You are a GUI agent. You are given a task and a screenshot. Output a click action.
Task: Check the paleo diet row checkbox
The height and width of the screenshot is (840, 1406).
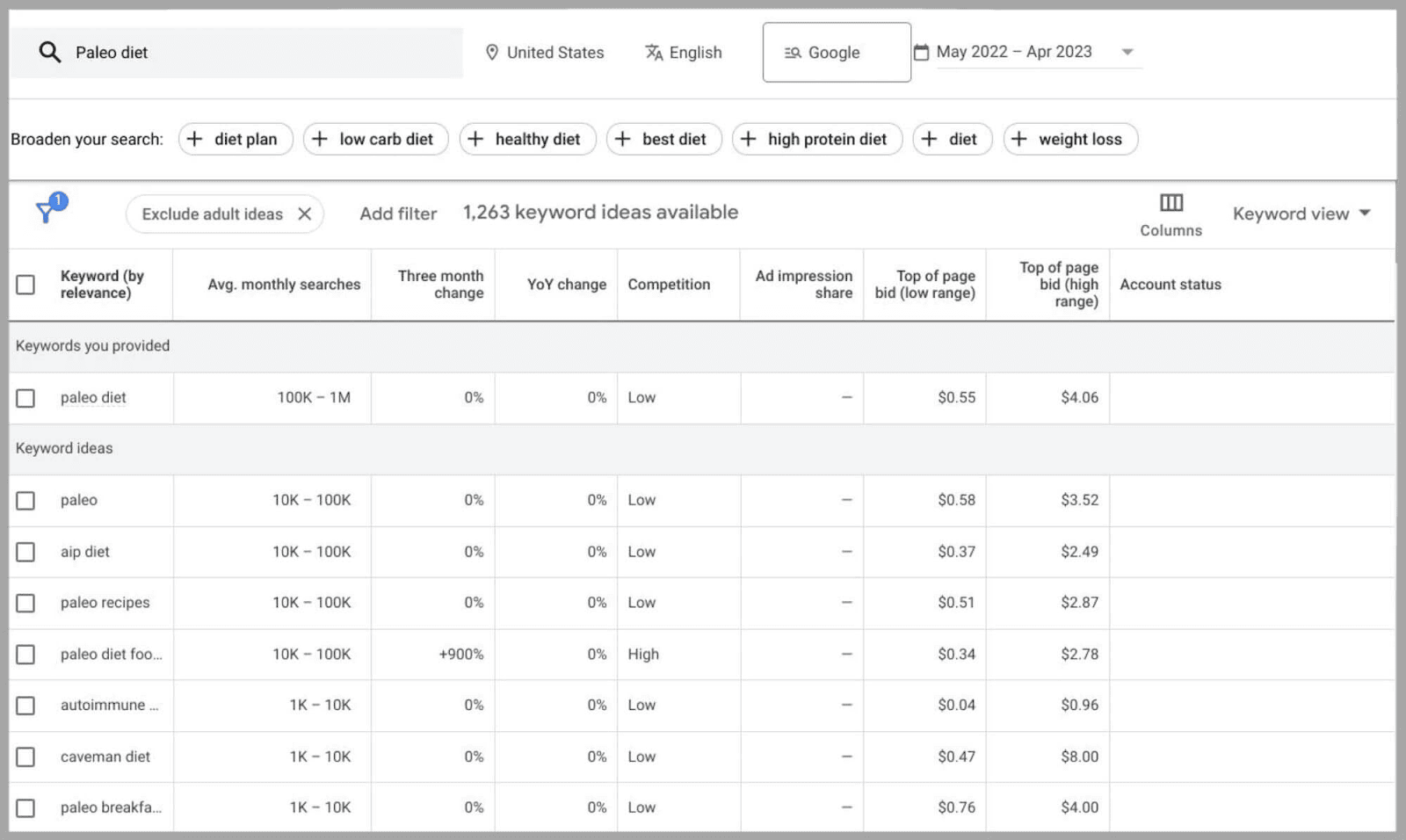click(25, 398)
